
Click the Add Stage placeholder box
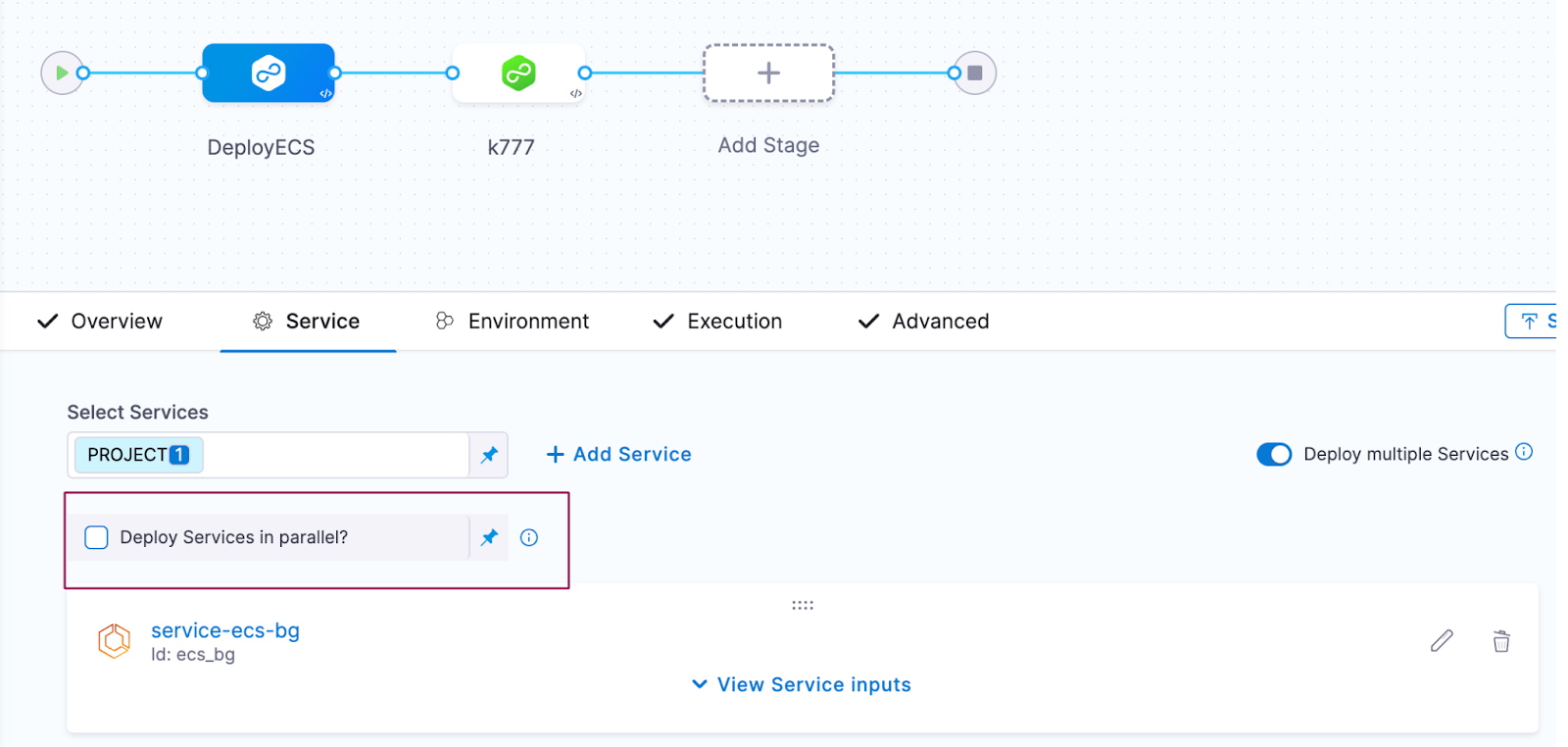768,73
